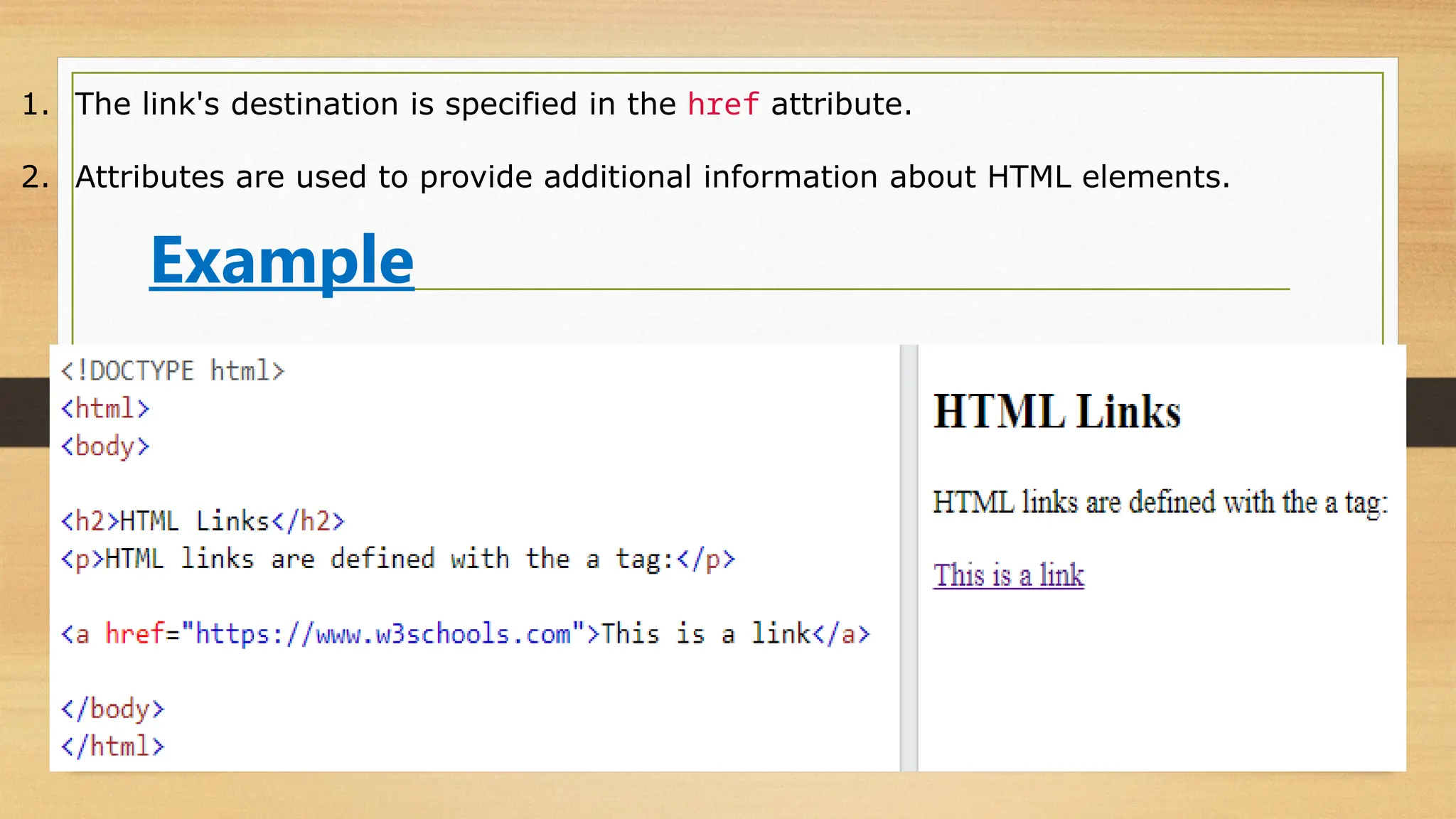Image resolution: width=1456 pixels, height=819 pixels.
Task: Click the '<p>HTML links are defined' code line
Action: tap(398, 559)
